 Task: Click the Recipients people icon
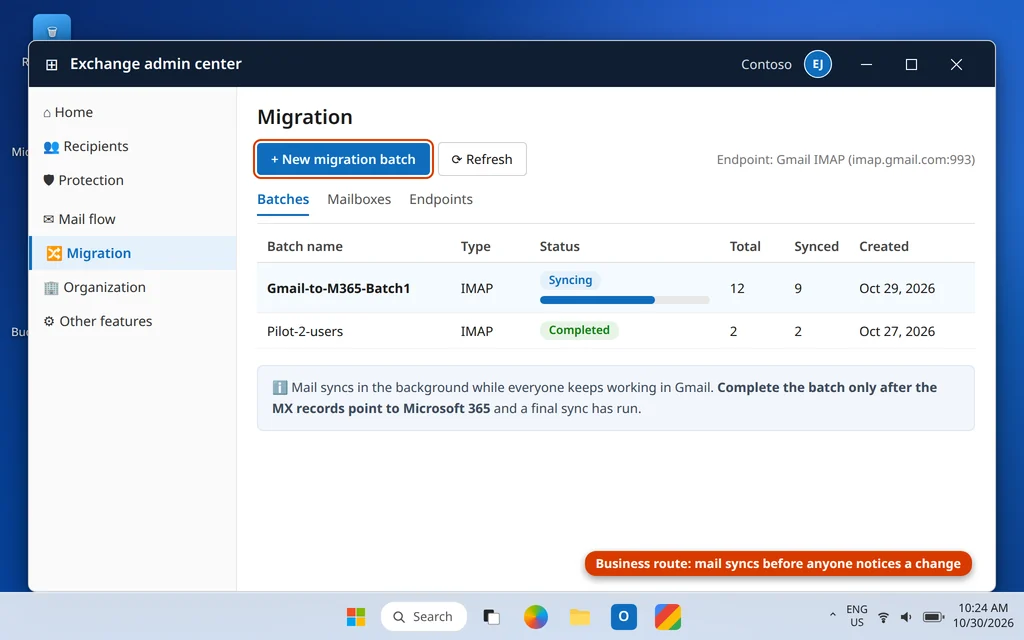tap(51, 147)
